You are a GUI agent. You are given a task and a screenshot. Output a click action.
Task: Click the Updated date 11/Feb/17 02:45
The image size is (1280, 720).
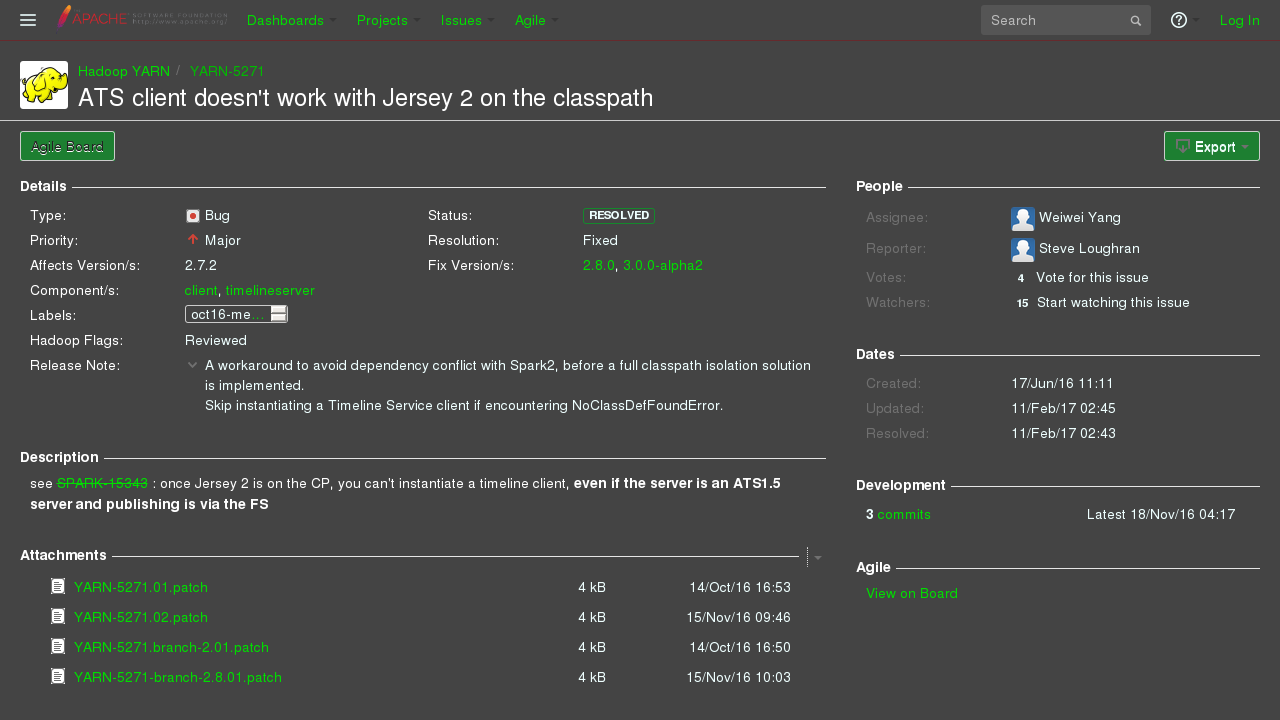(x=1063, y=408)
